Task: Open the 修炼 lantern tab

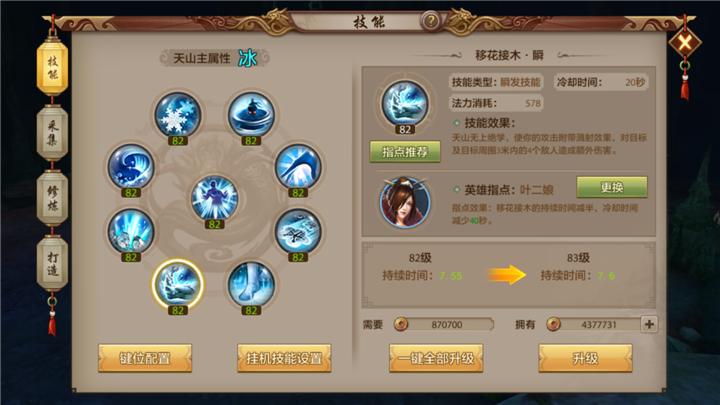Action: pyautogui.click(x=52, y=198)
